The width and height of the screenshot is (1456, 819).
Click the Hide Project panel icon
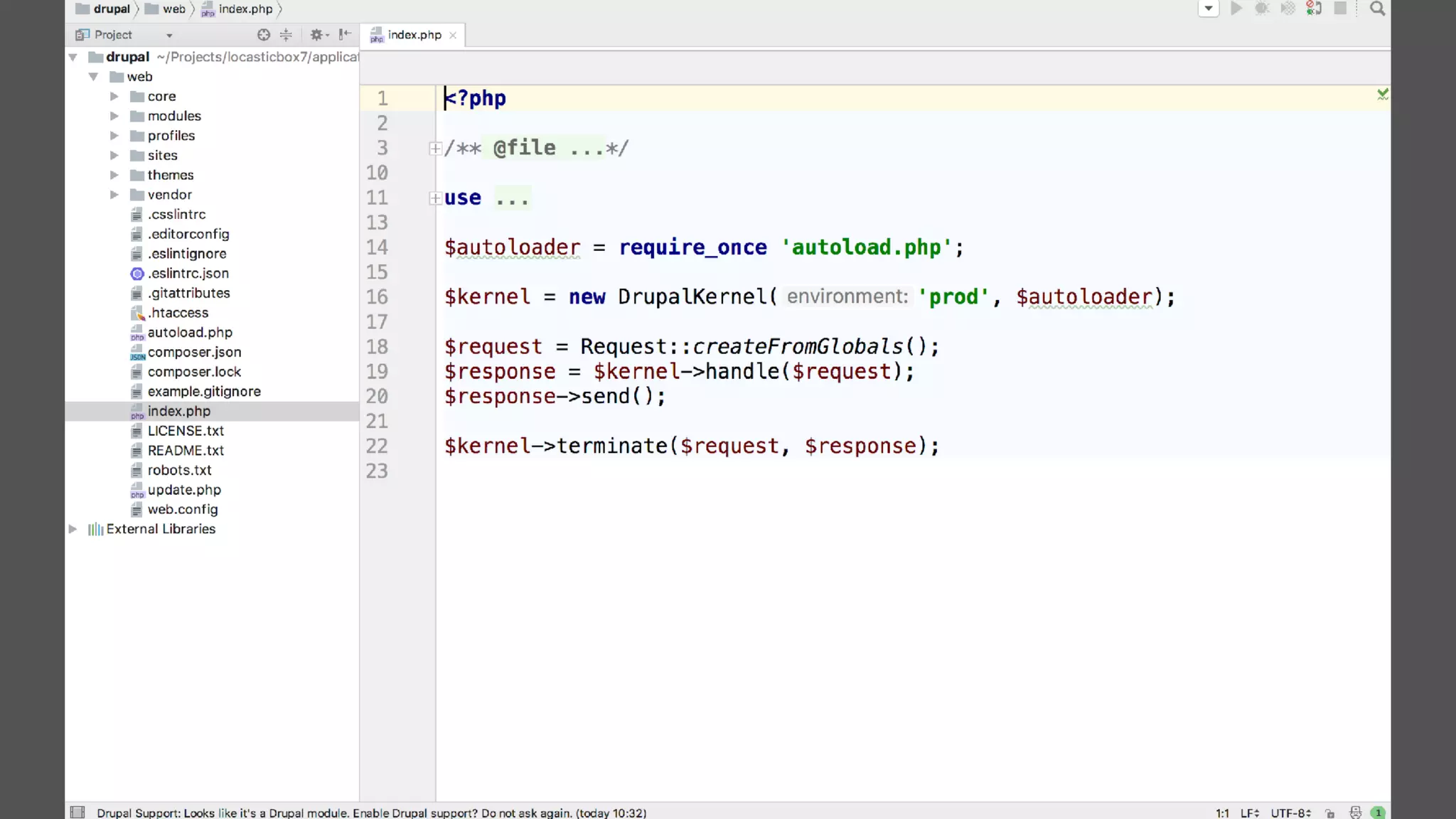pos(345,35)
